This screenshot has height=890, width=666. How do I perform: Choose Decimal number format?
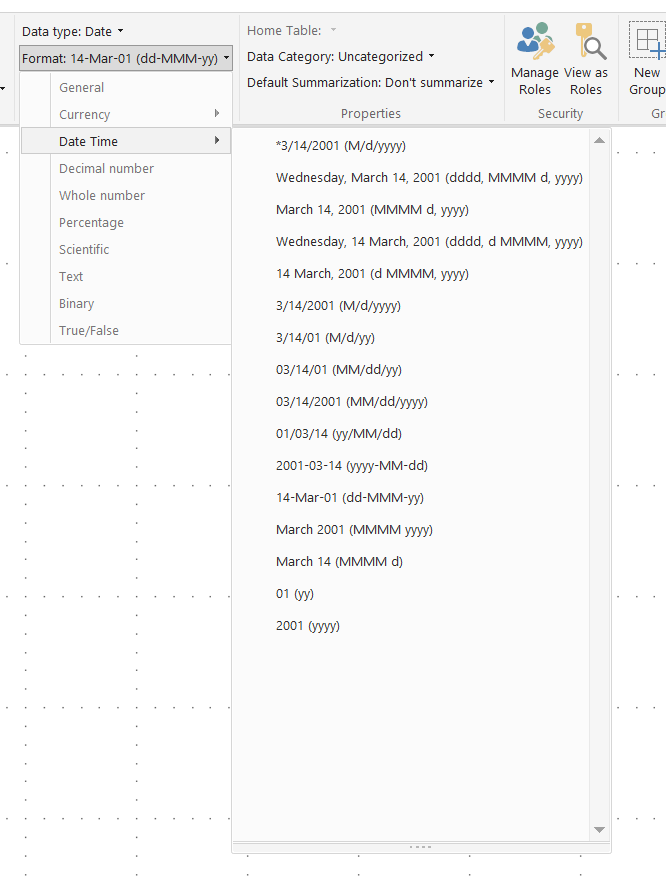125,169
